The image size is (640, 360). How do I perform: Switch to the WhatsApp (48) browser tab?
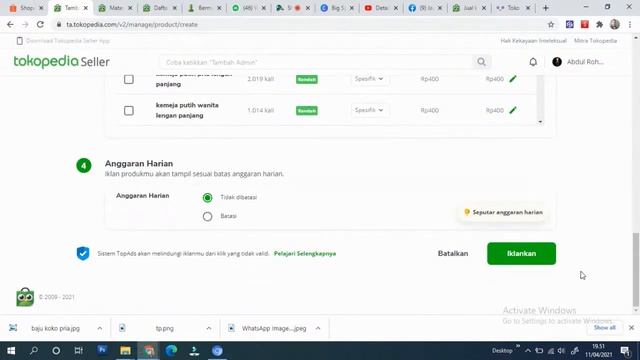pyautogui.click(x=248, y=8)
